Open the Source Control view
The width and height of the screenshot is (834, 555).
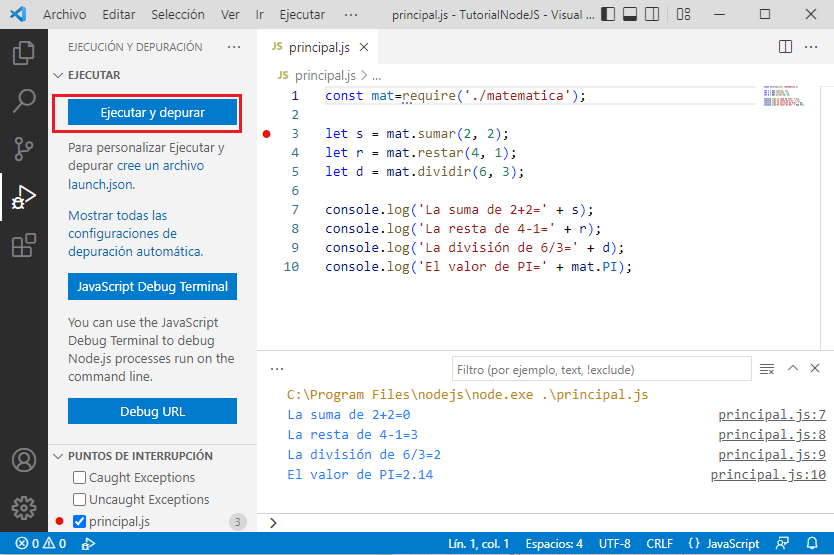[x=23, y=149]
